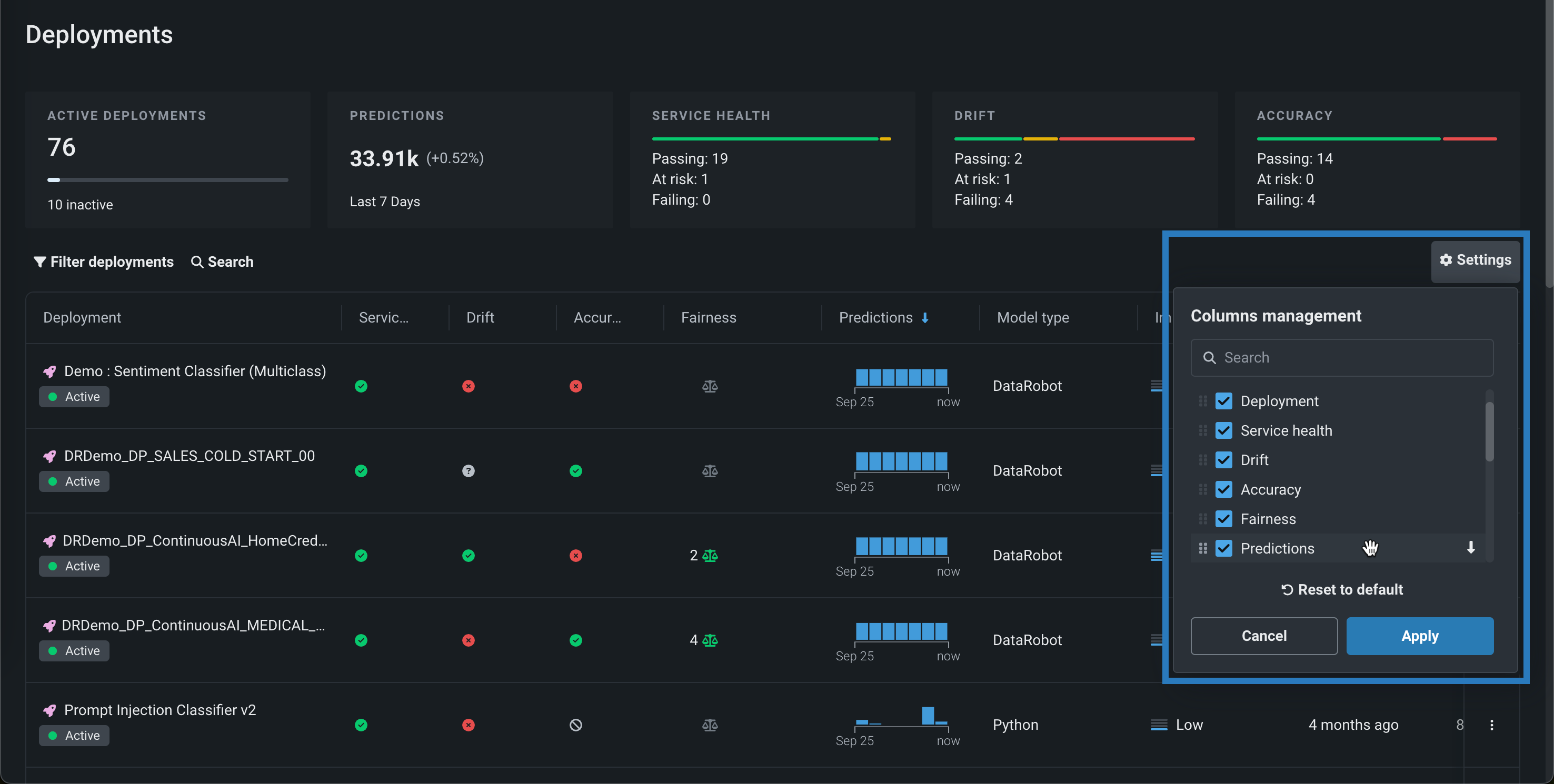Click the Filter deployments funnel icon
The width and height of the screenshot is (1554, 784).
click(x=40, y=262)
